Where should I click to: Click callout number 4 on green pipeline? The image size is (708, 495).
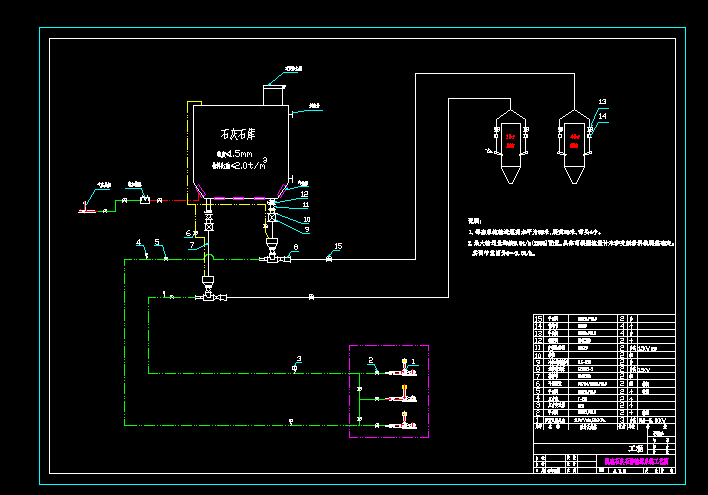coord(139,243)
